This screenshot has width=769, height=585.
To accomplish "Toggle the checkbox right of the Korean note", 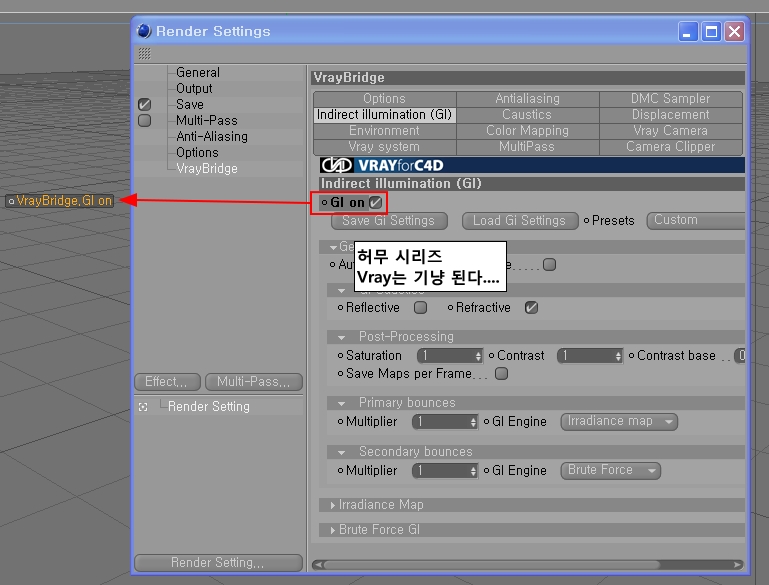I will (549, 265).
